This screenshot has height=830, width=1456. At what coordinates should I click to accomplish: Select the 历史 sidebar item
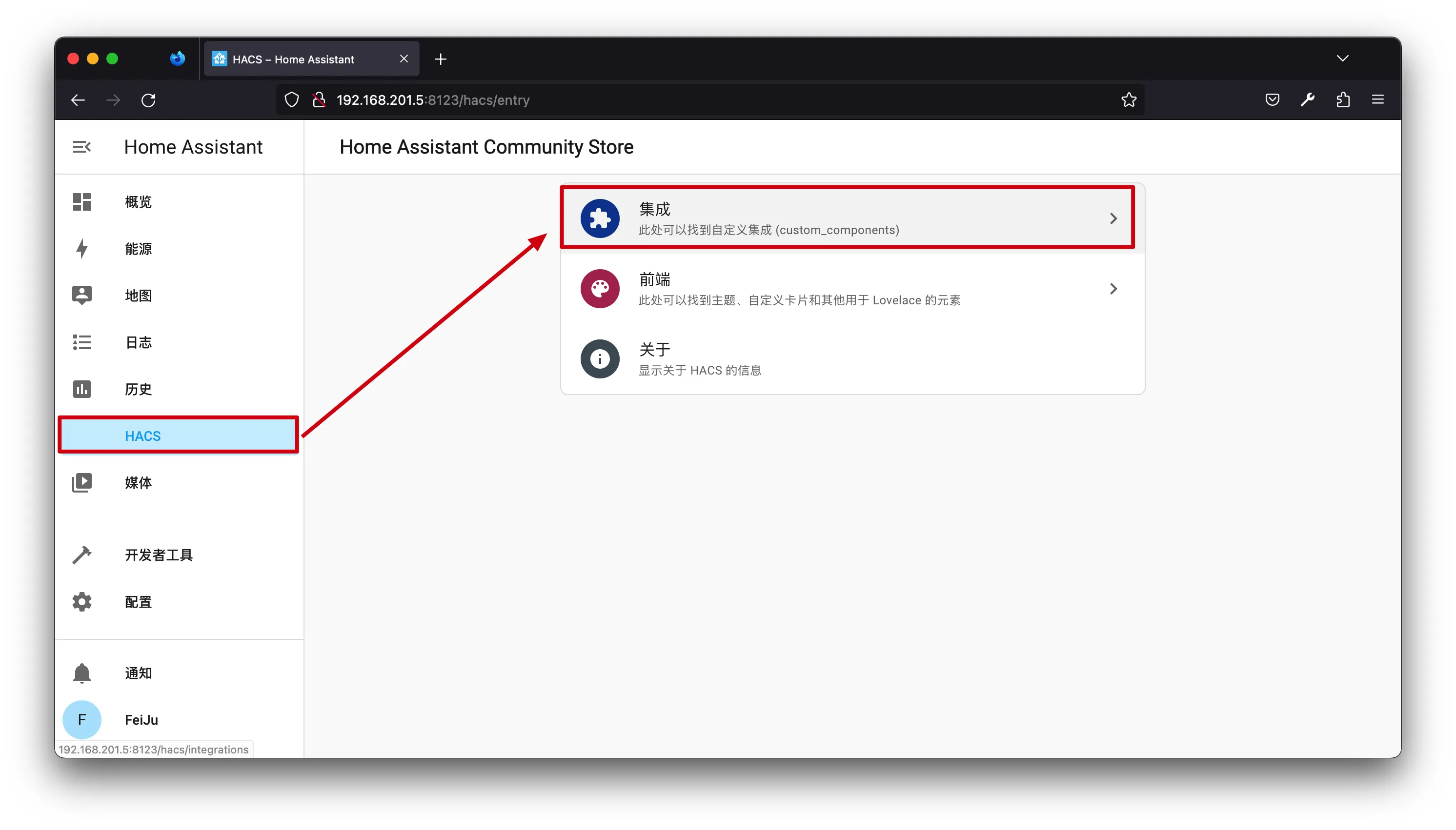(x=179, y=389)
